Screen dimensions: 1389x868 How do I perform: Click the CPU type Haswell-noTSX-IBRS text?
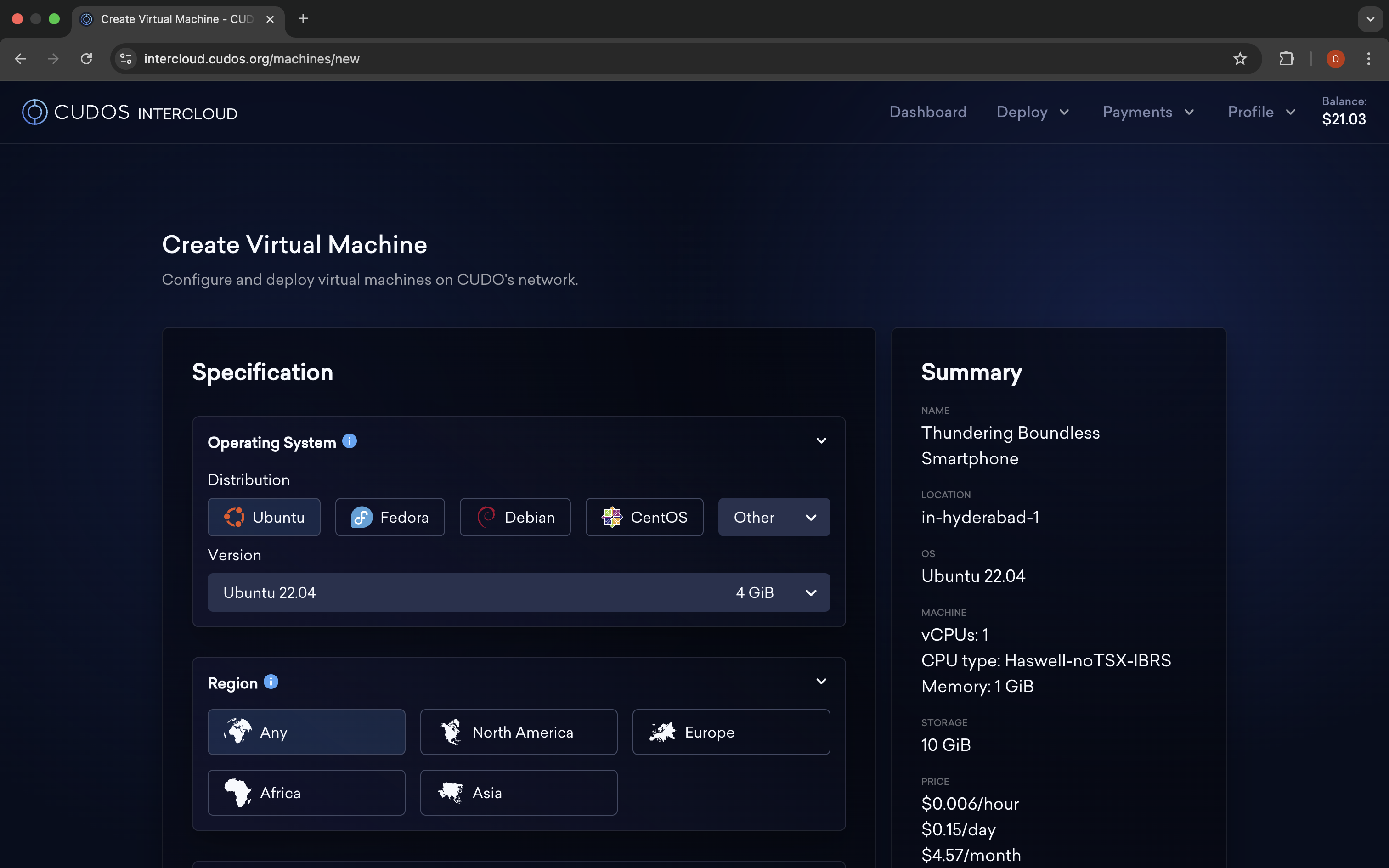tap(1046, 660)
